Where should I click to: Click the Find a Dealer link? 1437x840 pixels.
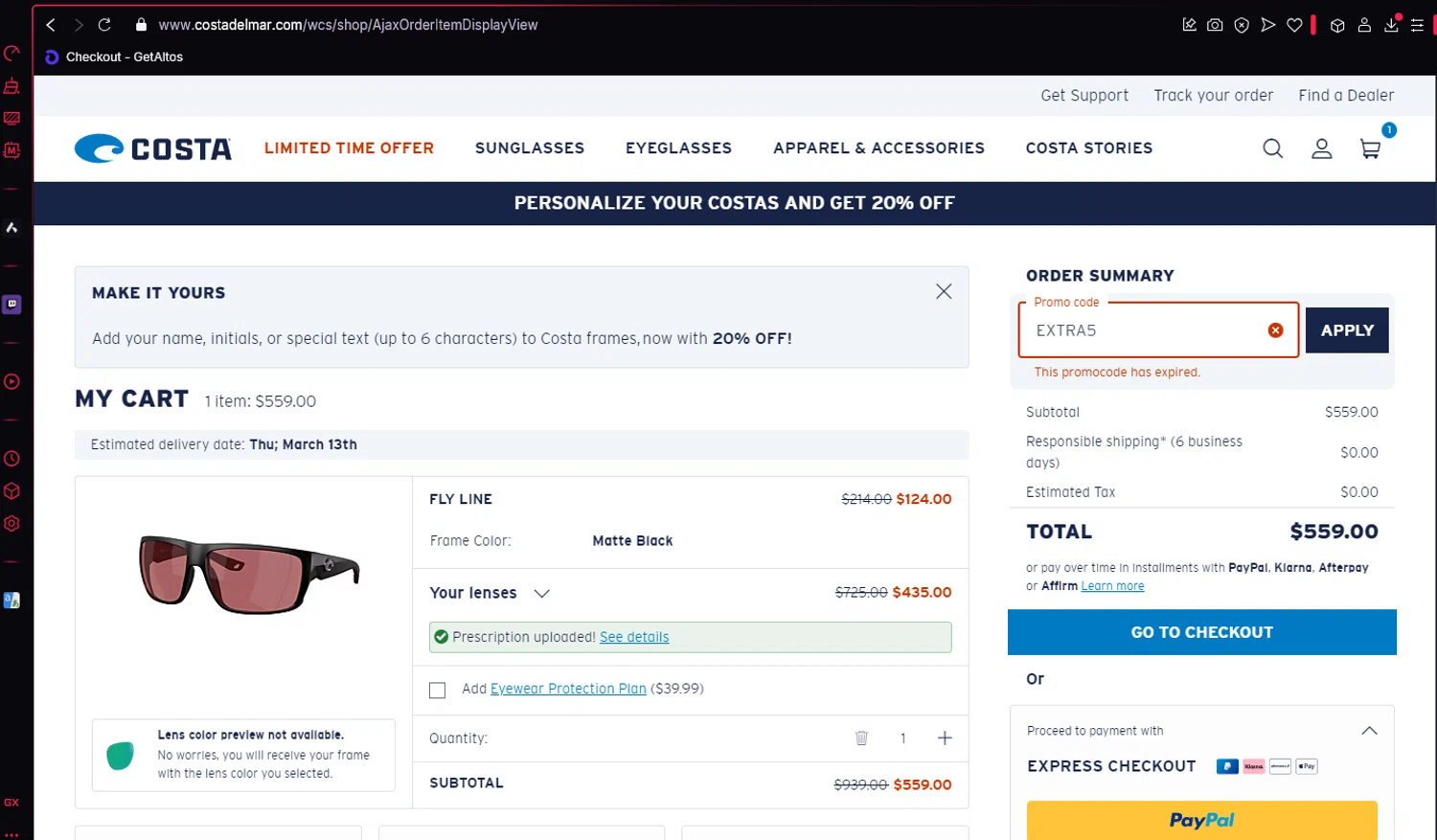coord(1346,96)
